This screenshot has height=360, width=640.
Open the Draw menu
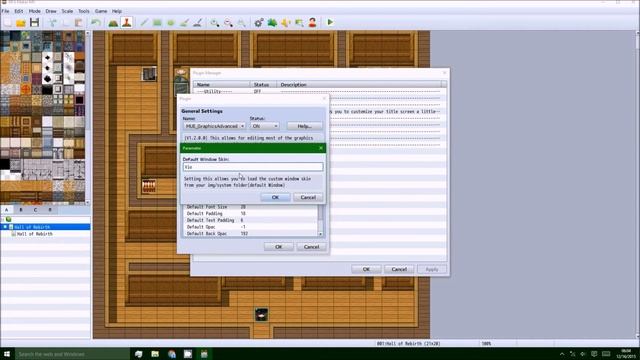click(x=51, y=11)
